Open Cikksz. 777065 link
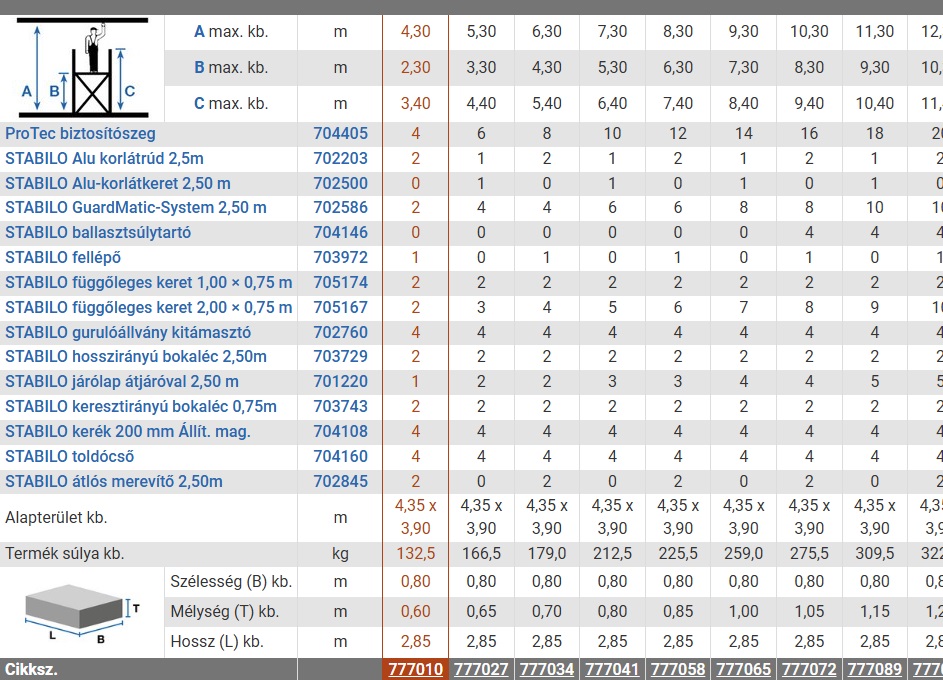The image size is (943, 680). (x=743, y=669)
